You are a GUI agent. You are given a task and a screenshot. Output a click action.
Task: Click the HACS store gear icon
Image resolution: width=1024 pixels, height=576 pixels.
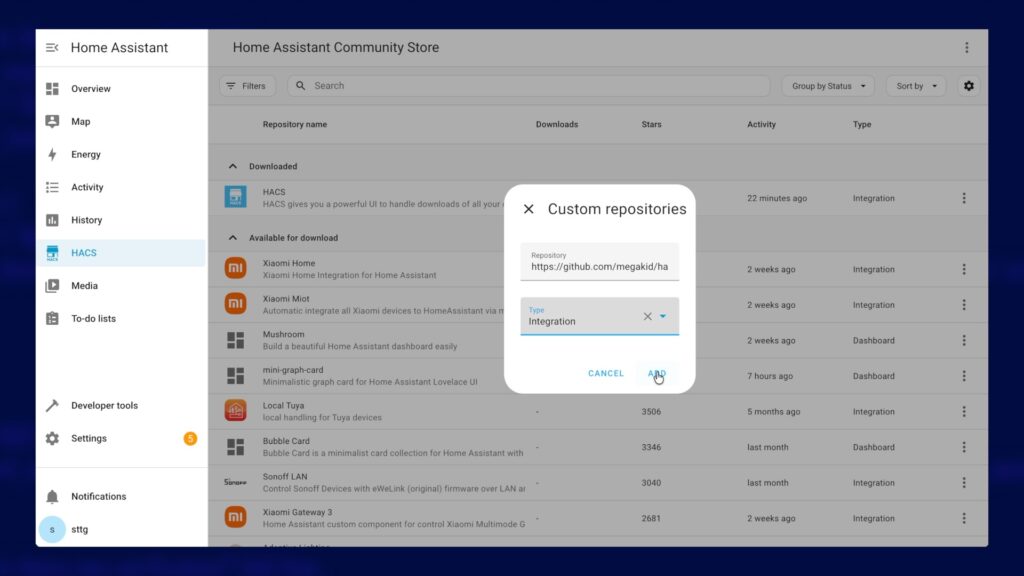click(x=968, y=86)
